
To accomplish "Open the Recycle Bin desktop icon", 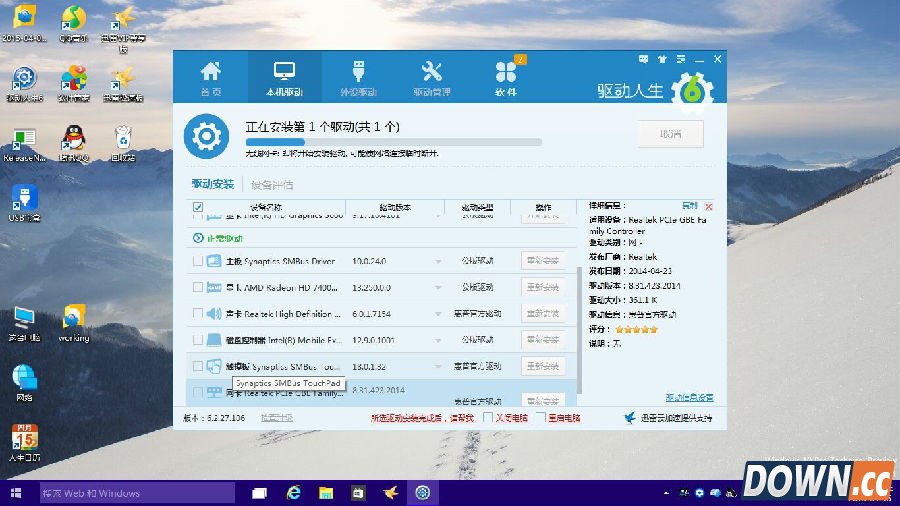I will (x=123, y=137).
